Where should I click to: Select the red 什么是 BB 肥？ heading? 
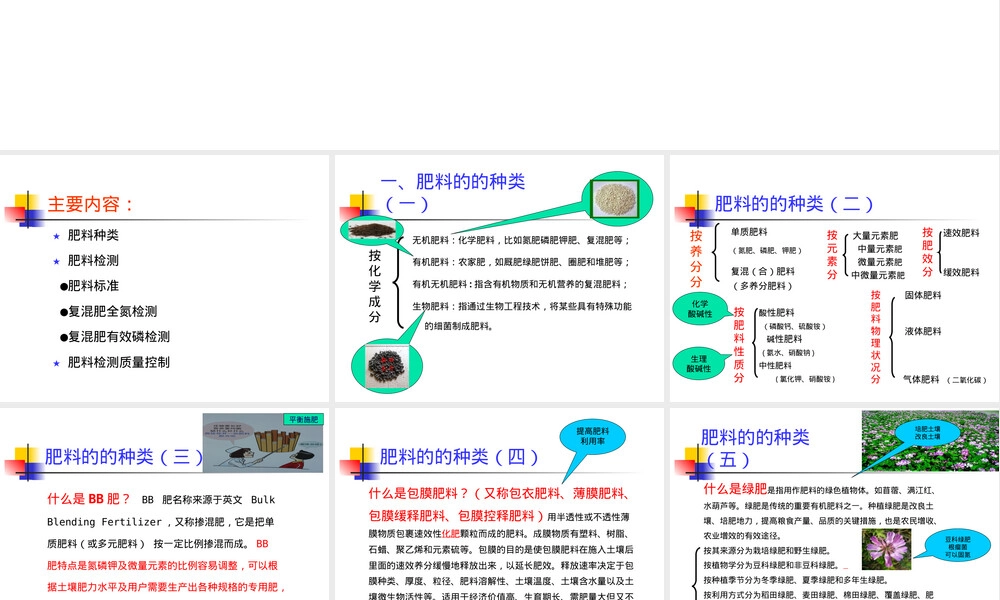click(x=89, y=499)
